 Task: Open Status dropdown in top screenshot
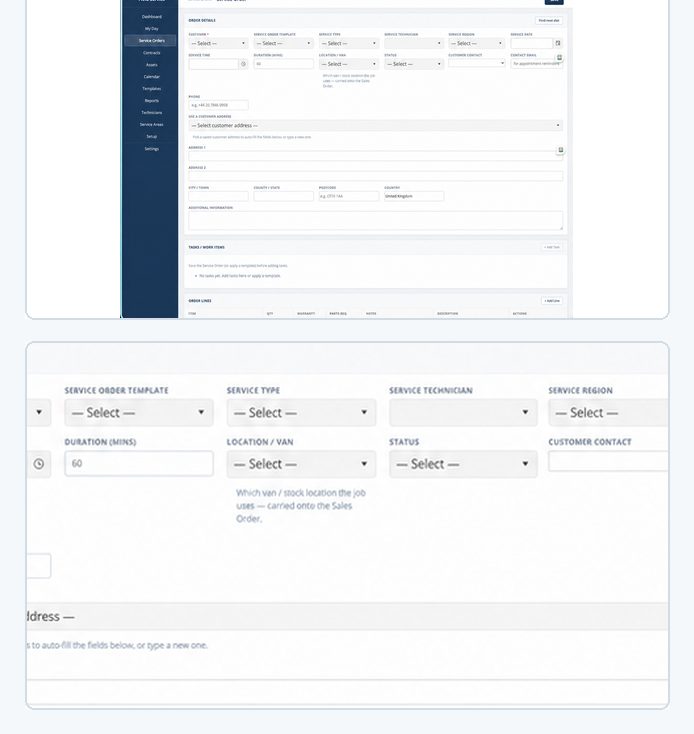coord(414,64)
